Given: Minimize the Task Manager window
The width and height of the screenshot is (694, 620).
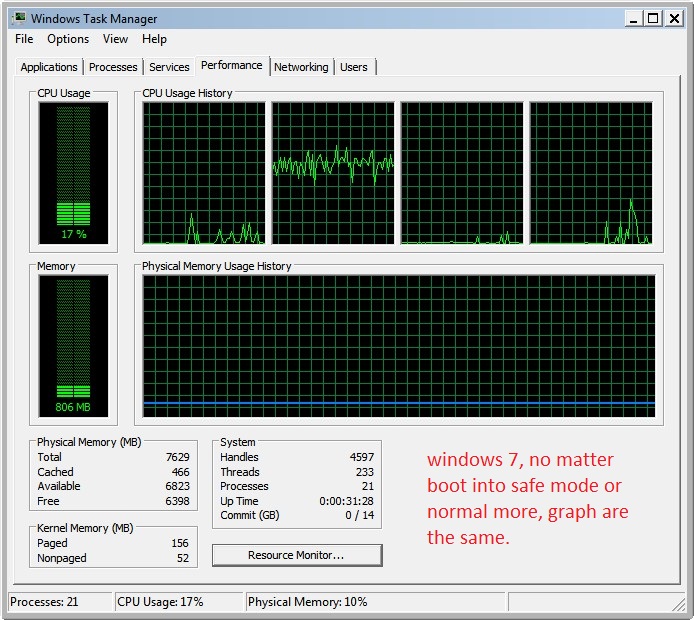Looking at the screenshot, I should (633, 19).
